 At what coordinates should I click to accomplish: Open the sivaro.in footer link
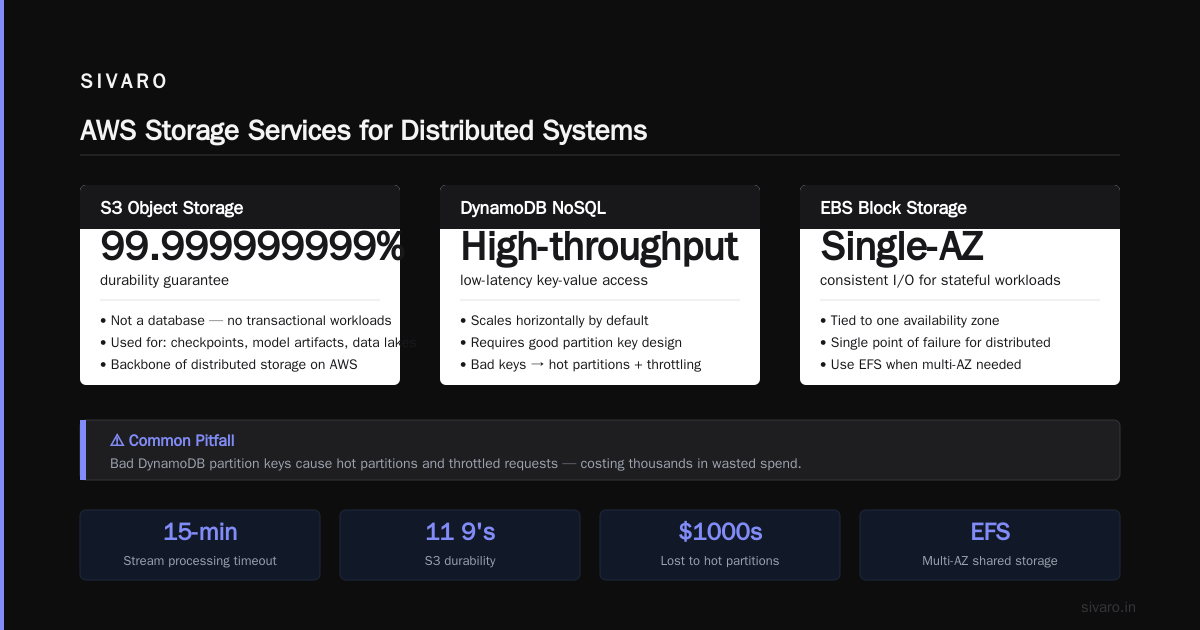click(x=1109, y=607)
